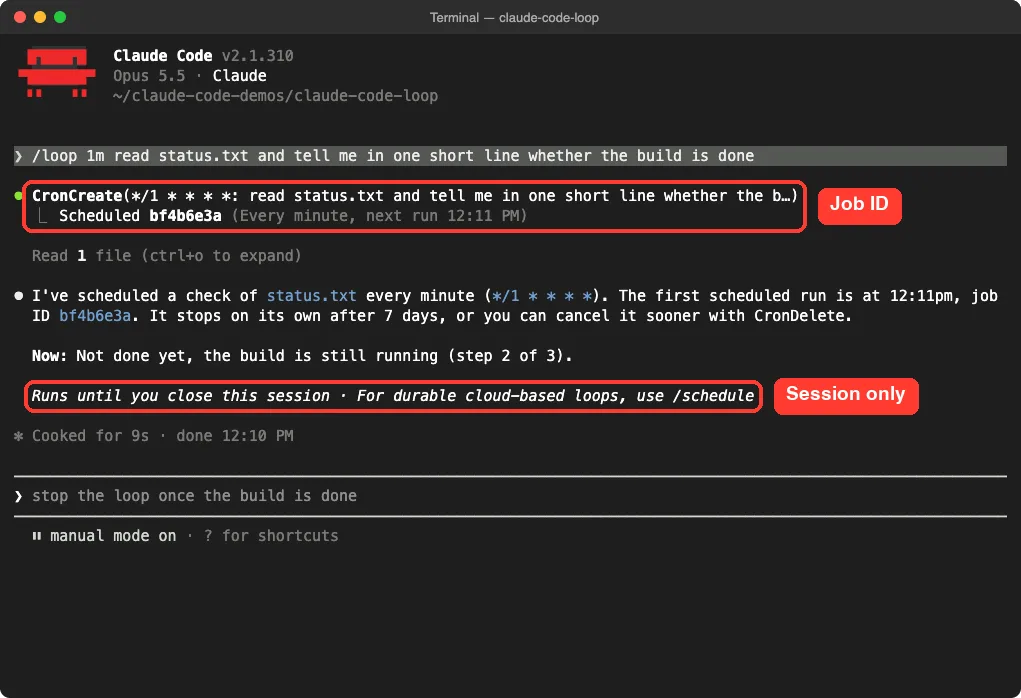
Task: Click the yellow minimize window button
Action: [x=40, y=17]
